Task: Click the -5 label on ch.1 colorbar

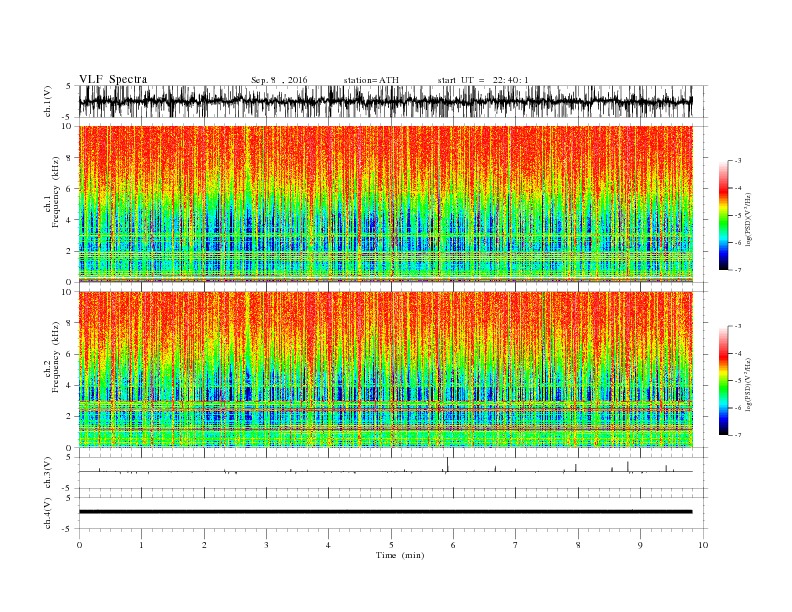Action: coord(737,216)
